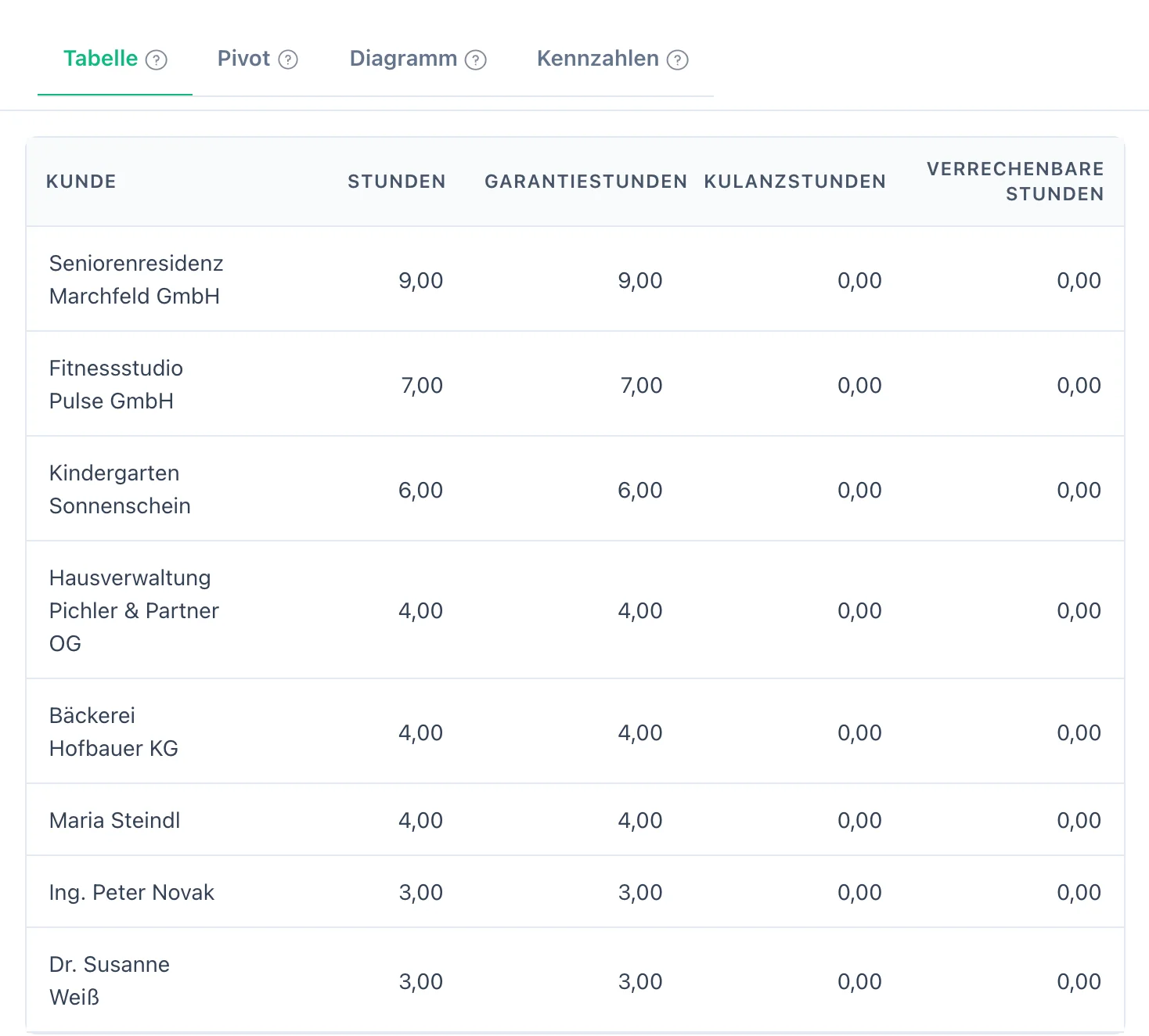Image resolution: width=1149 pixels, height=1036 pixels.
Task: Select customer Hausverwaltung Pichler & Partner OG
Action: (x=134, y=610)
